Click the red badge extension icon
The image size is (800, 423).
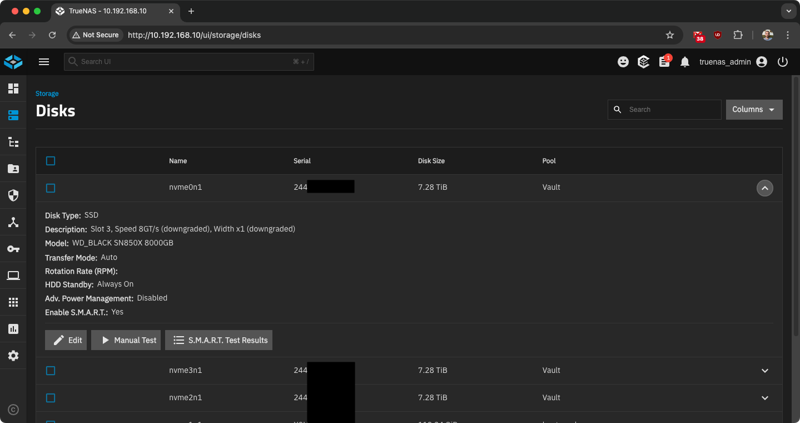pyautogui.click(x=698, y=36)
